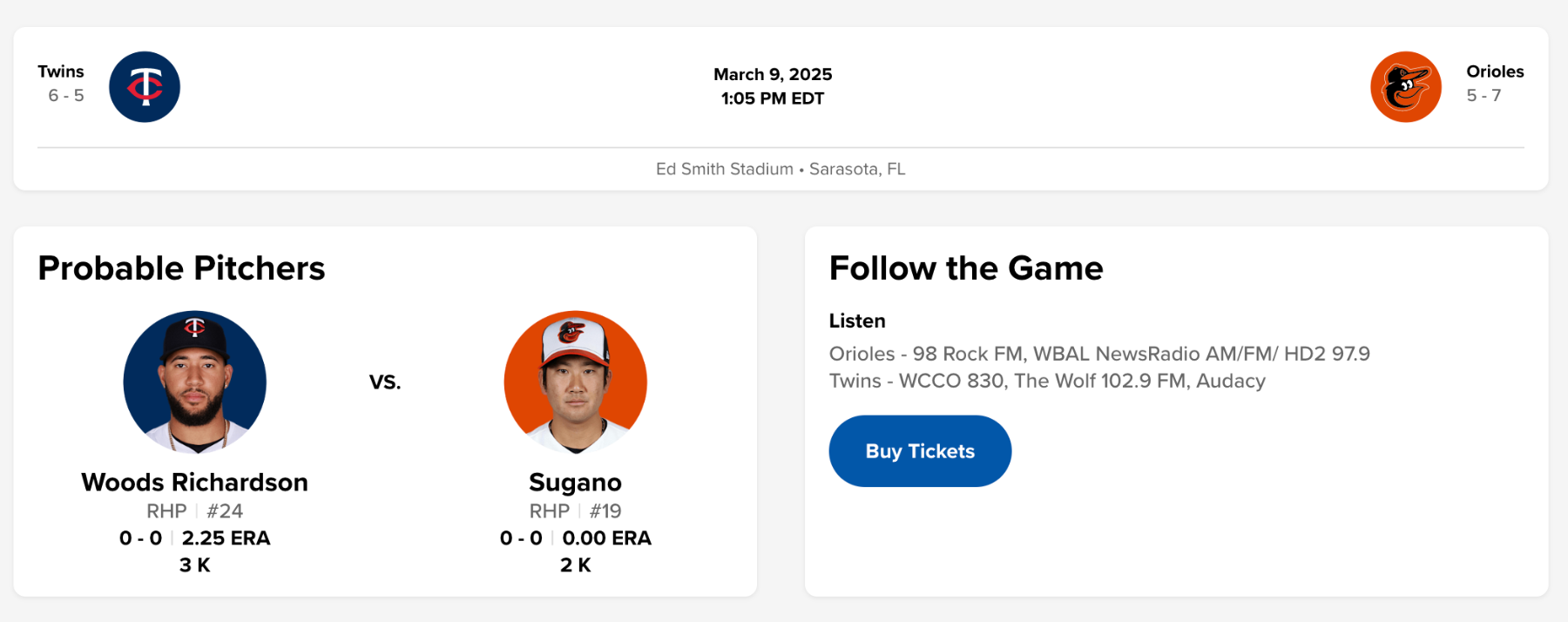
Task: Click Woods Richardson's 2.25 ERA stat
Action: click(226, 538)
